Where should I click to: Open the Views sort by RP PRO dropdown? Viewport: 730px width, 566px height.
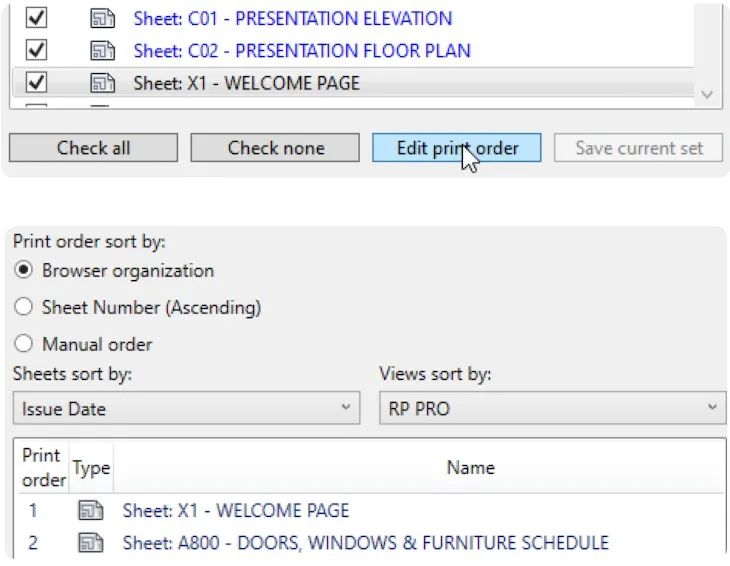pos(553,408)
